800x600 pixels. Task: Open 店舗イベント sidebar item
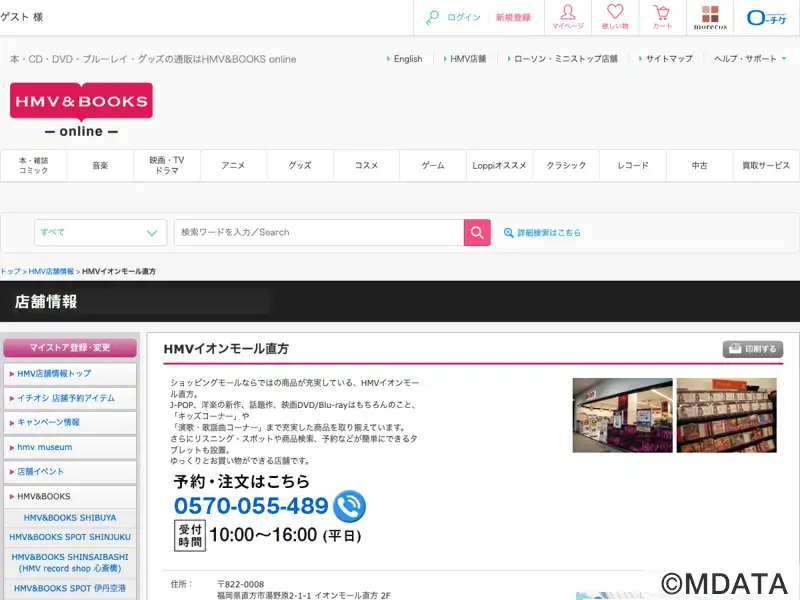(70, 472)
